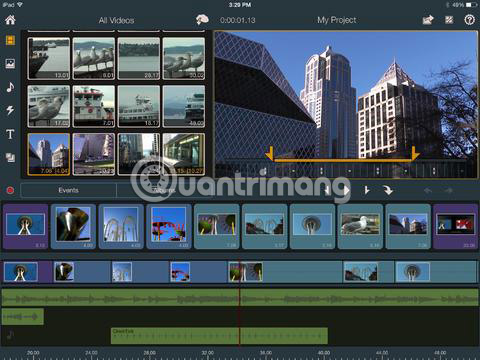This screenshot has width=480, height=360.
Task: Select the left orange trim-in marker
Action: click(270, 153)
